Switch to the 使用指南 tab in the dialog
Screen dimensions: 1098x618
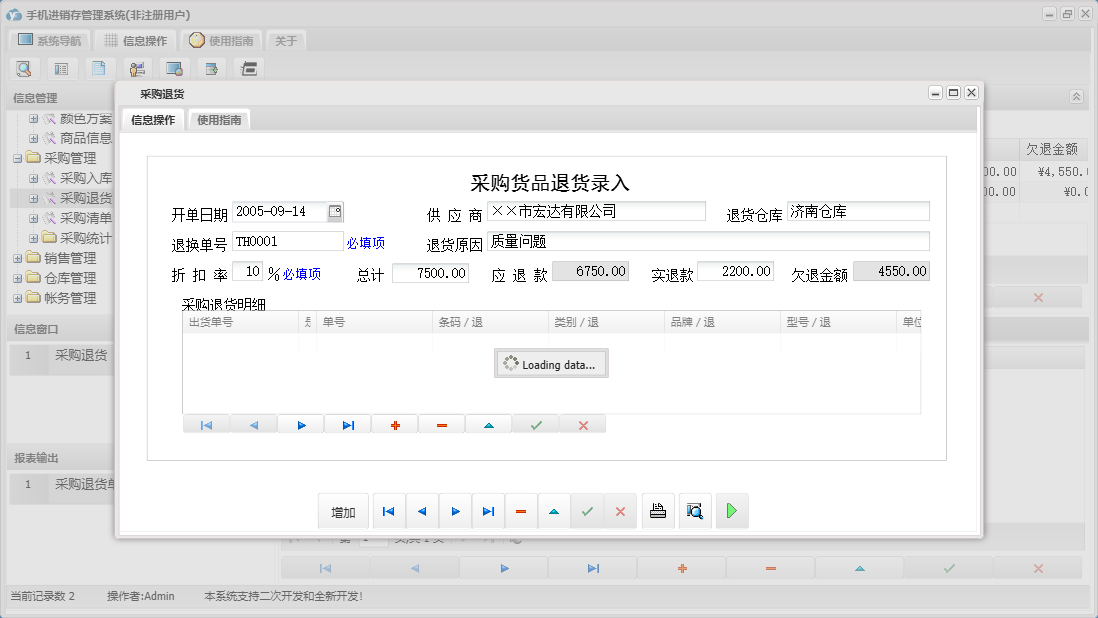click(x=218, y=117)
